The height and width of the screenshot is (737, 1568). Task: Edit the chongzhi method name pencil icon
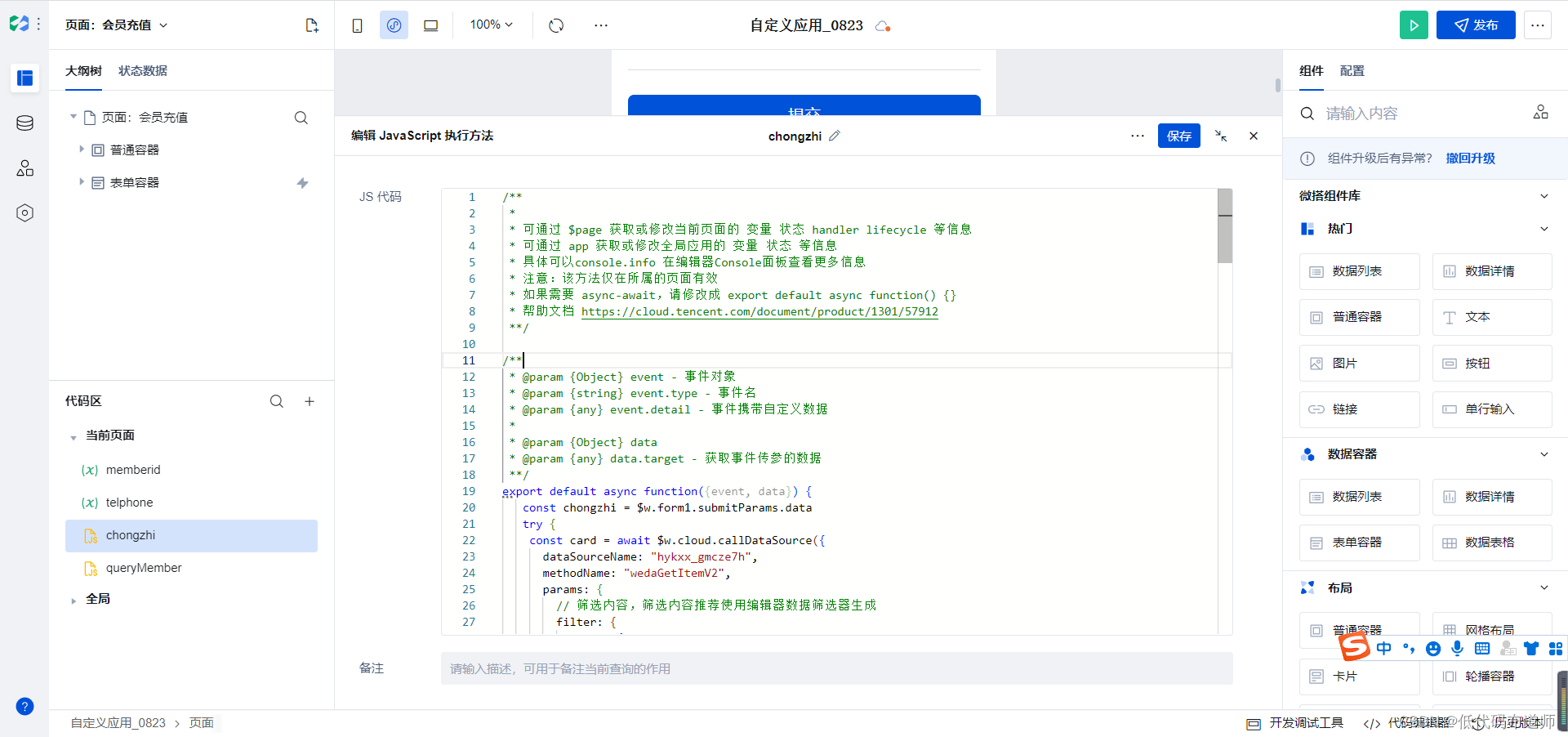834,136
